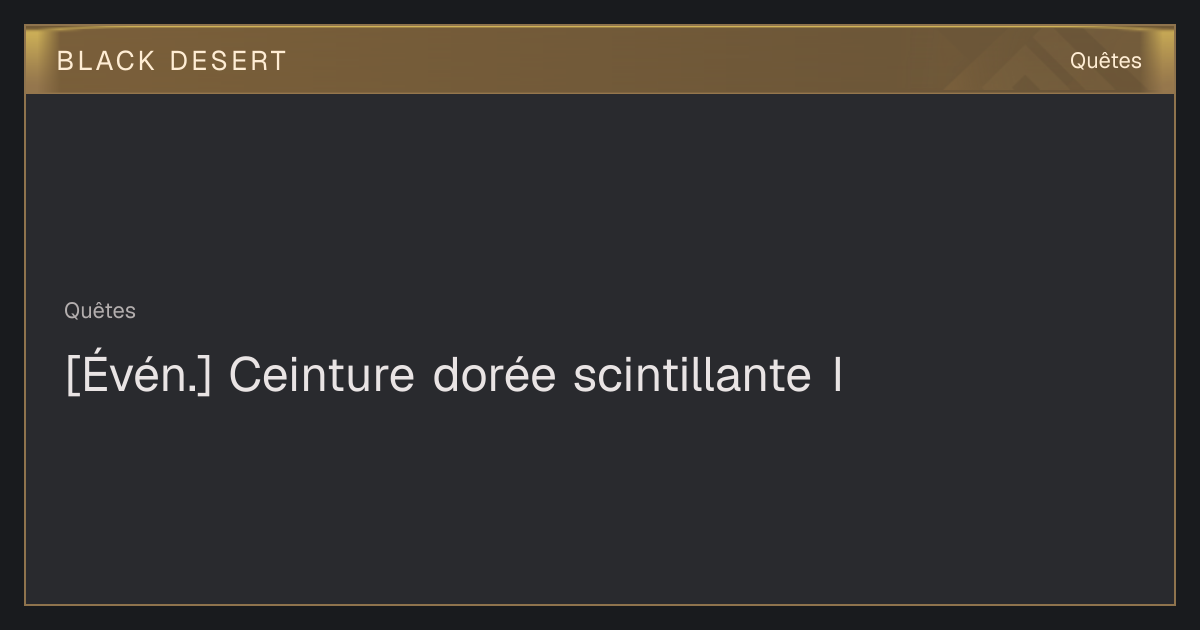This screenshot has width=1200, height=630.
Task: Click the [Évén.] tag in the title
Action: point(138,376)
